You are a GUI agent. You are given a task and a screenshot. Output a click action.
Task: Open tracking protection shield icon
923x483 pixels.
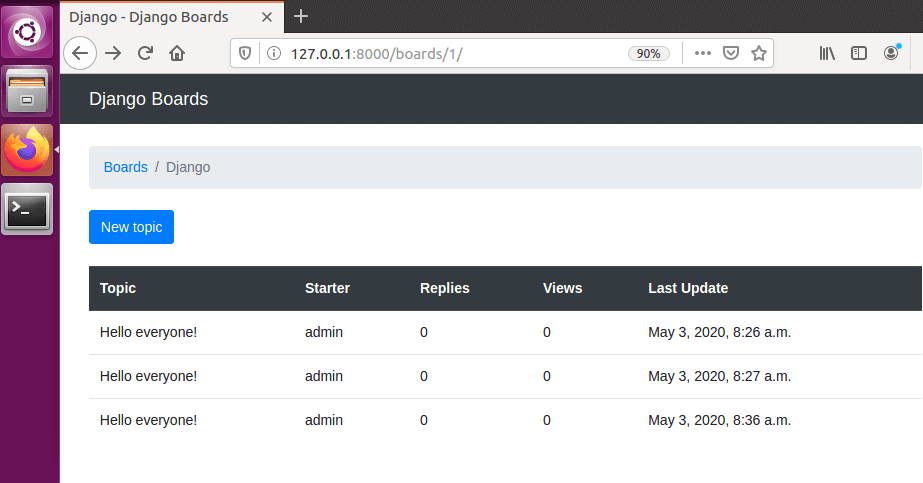click(245, 54)
